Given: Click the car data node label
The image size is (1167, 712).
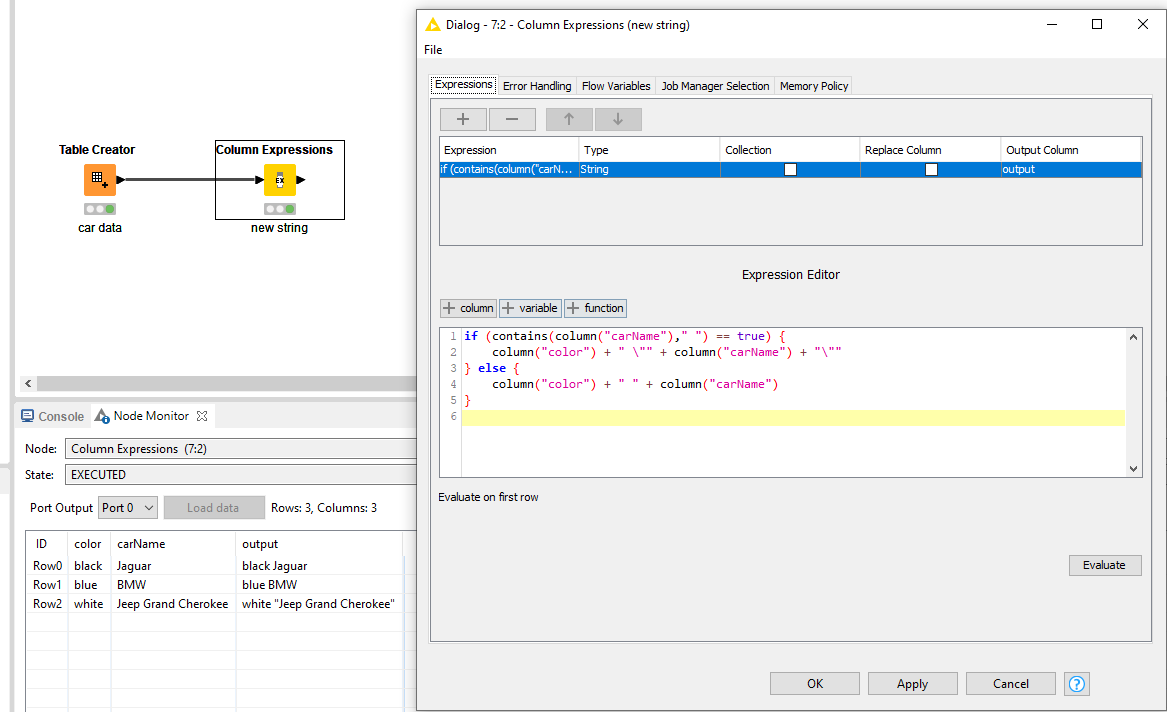Looking at the screenshot, I should click(x=100, y=228).
